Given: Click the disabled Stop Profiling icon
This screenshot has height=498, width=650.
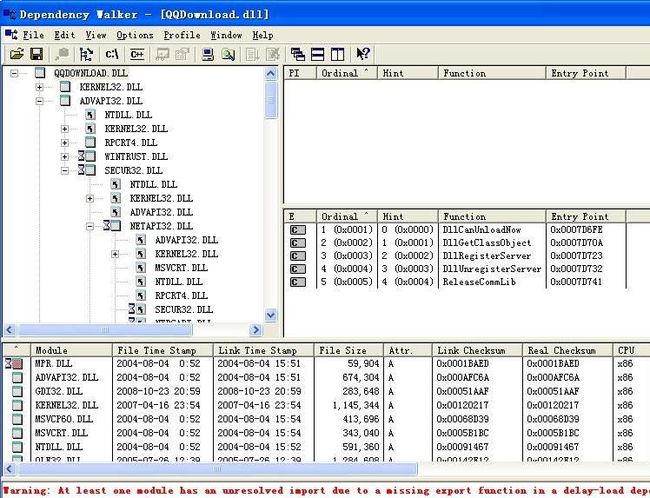Looking at the screenshot, I should pos(273,54).
